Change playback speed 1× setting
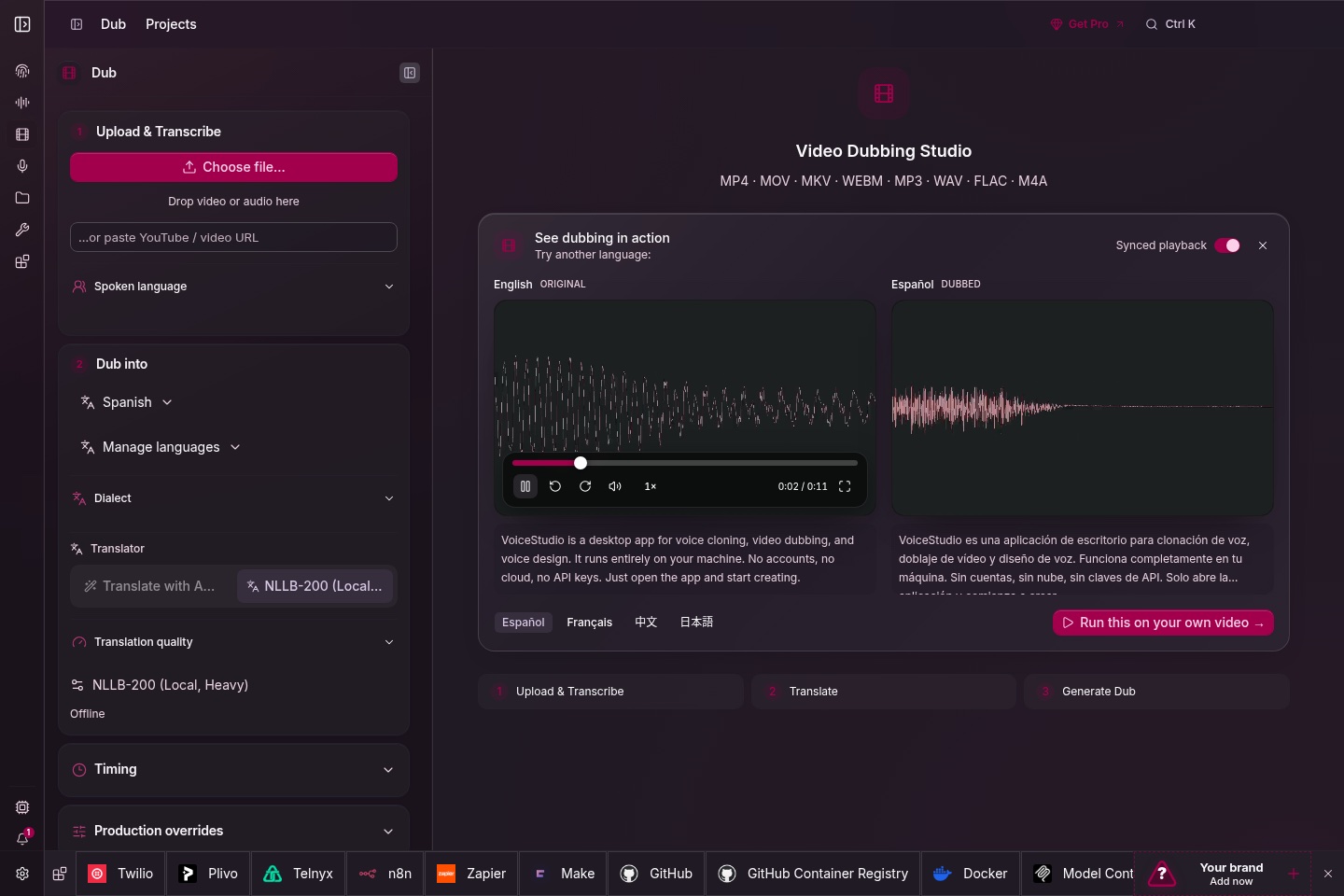Screen dimensions: 1344x896 (x=651, y=486)
